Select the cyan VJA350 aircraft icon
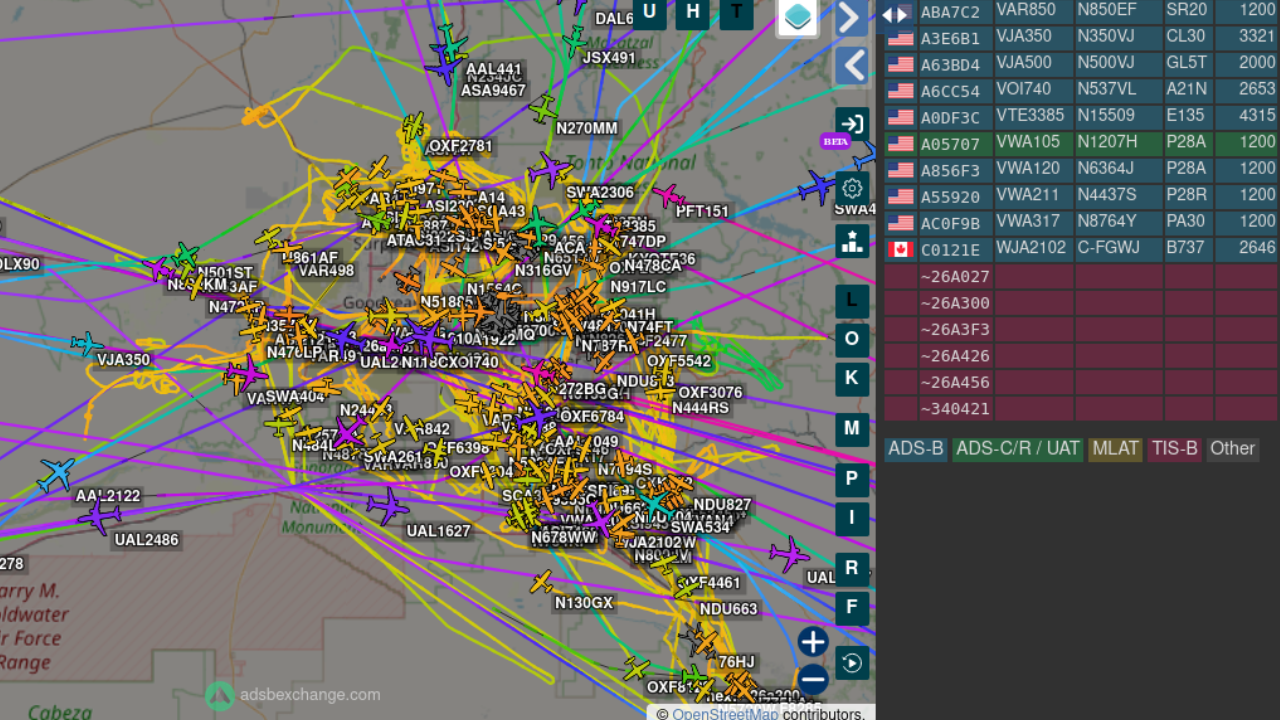Screen dimensions: 1280x720 [x=87, y=344]
